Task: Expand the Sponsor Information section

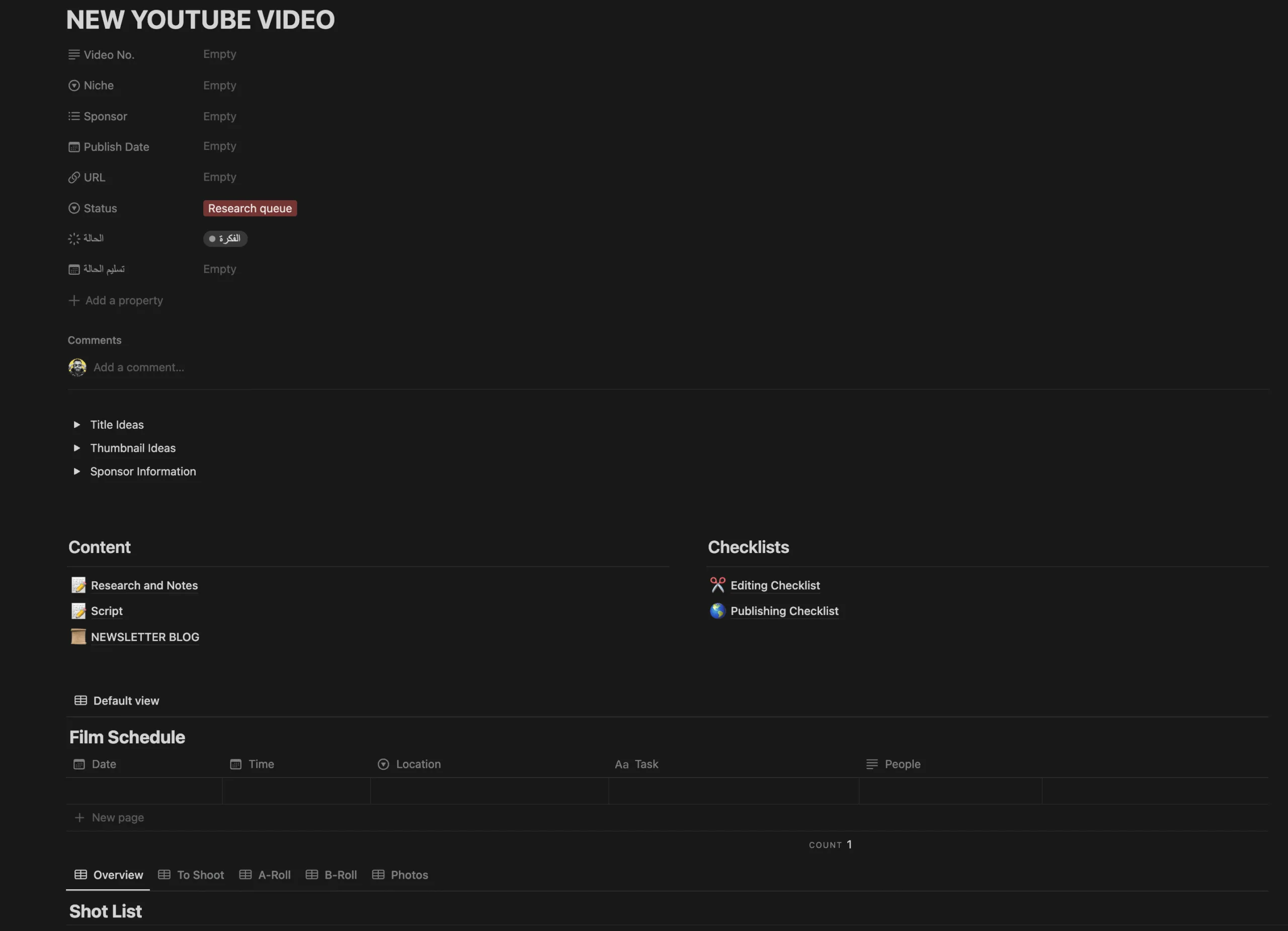Action: click(76, 471)
